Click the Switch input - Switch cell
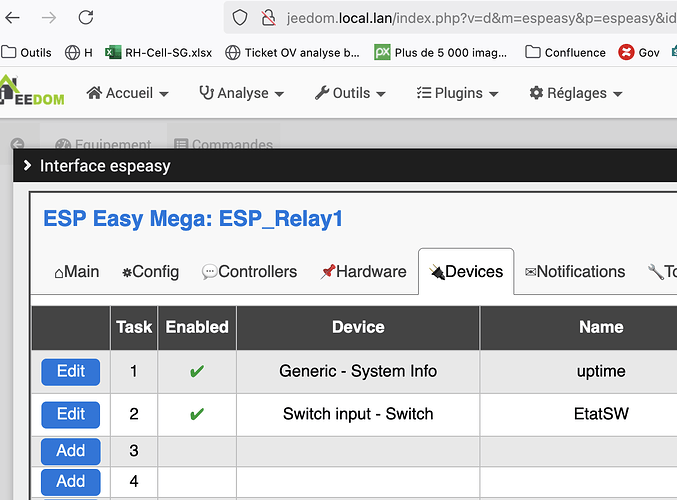Image resolution: width=677 pixels, height=500 pixels. tap(358, 414)
